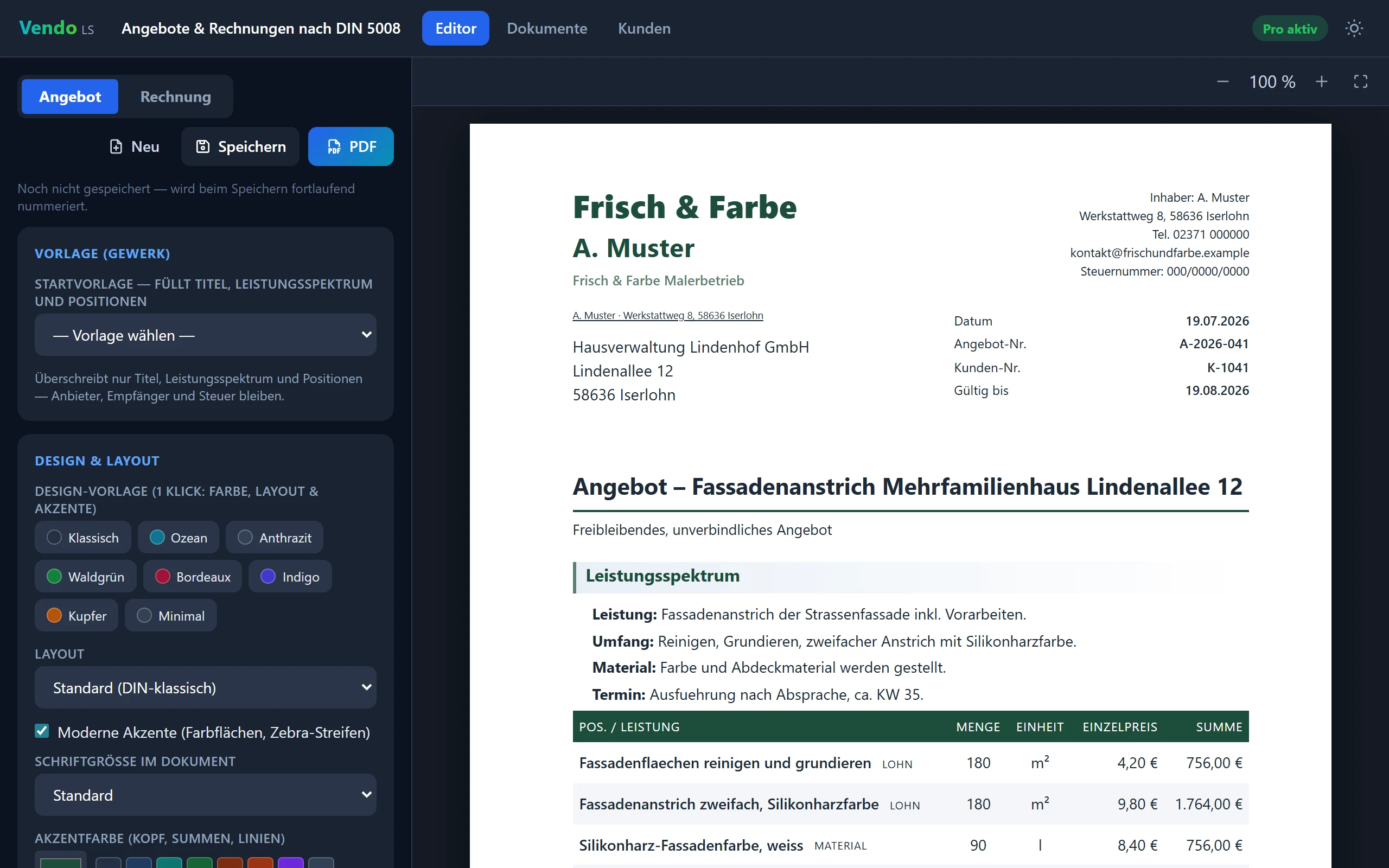Click the Freibleibendes, unverbindliches Angebot subtitle
Viewport: 1389px width, 868px height.
click(x=702, y=529)
